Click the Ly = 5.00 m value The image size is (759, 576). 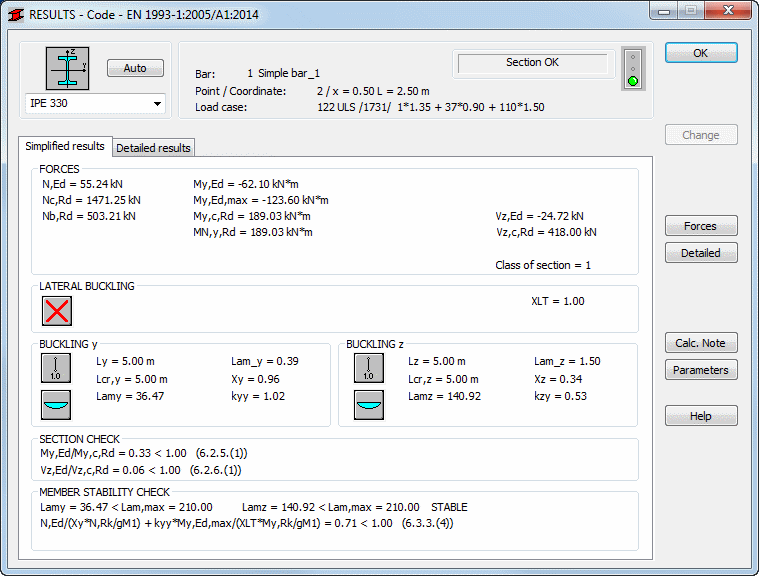coord(125,362)
